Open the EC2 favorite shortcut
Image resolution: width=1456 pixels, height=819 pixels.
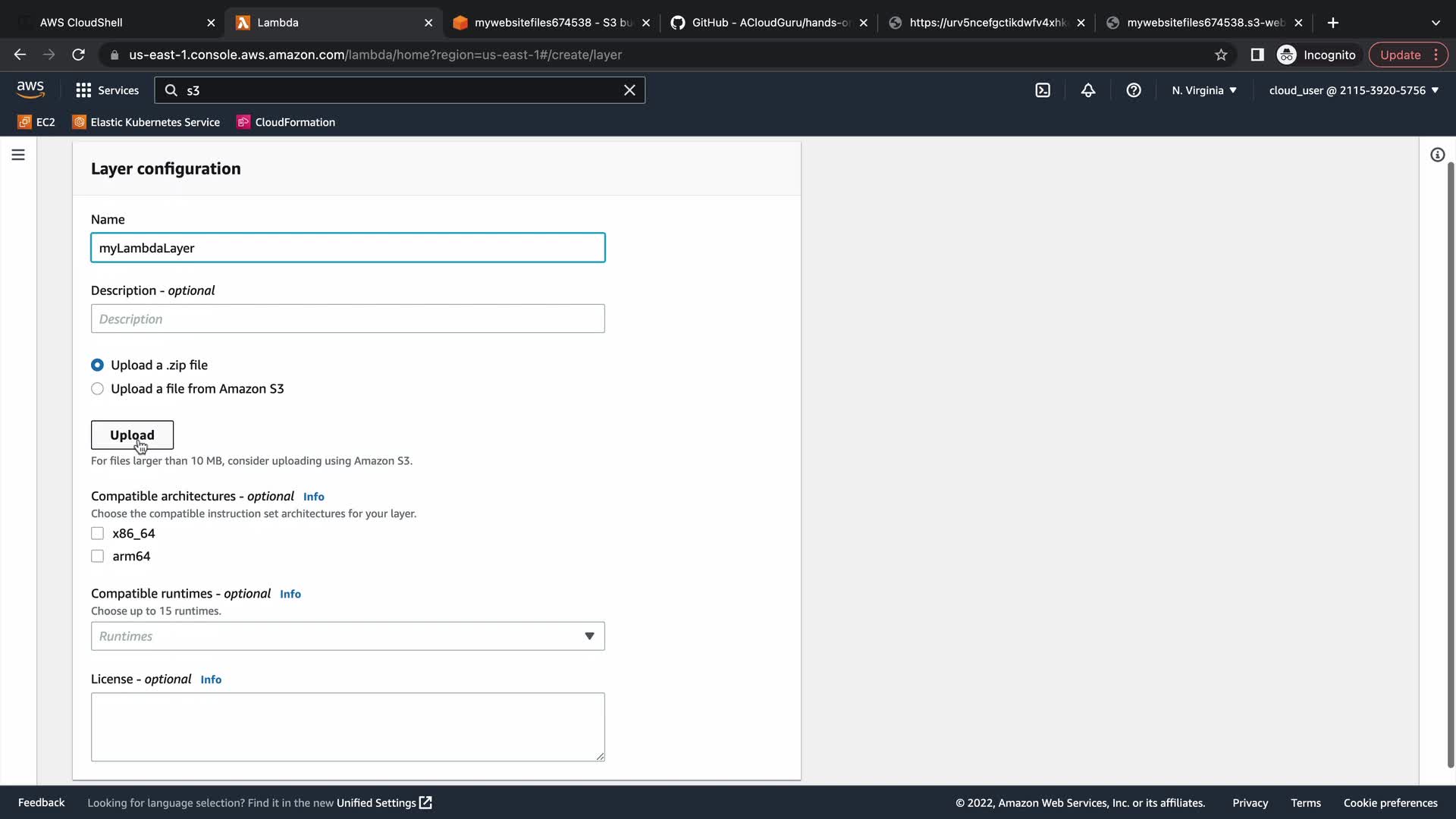36,122
